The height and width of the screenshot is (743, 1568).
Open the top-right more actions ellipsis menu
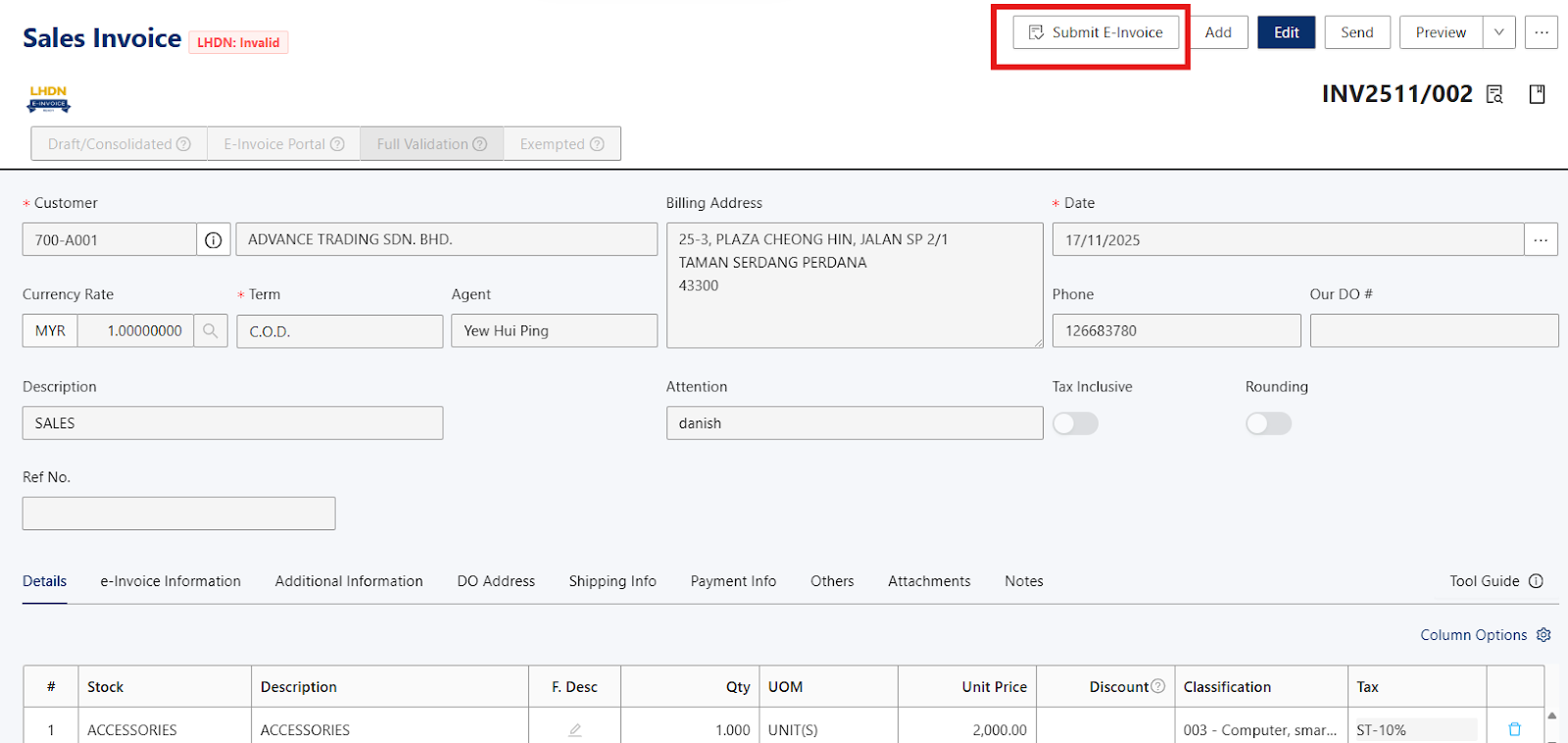coord(1542,32)
